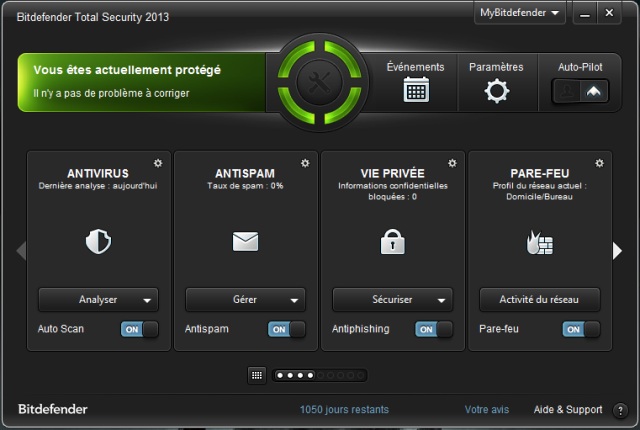The width and height of the screenshot is (640, 430).
Task: Click the VIE PRIVÉE module title
Action: 393,173
